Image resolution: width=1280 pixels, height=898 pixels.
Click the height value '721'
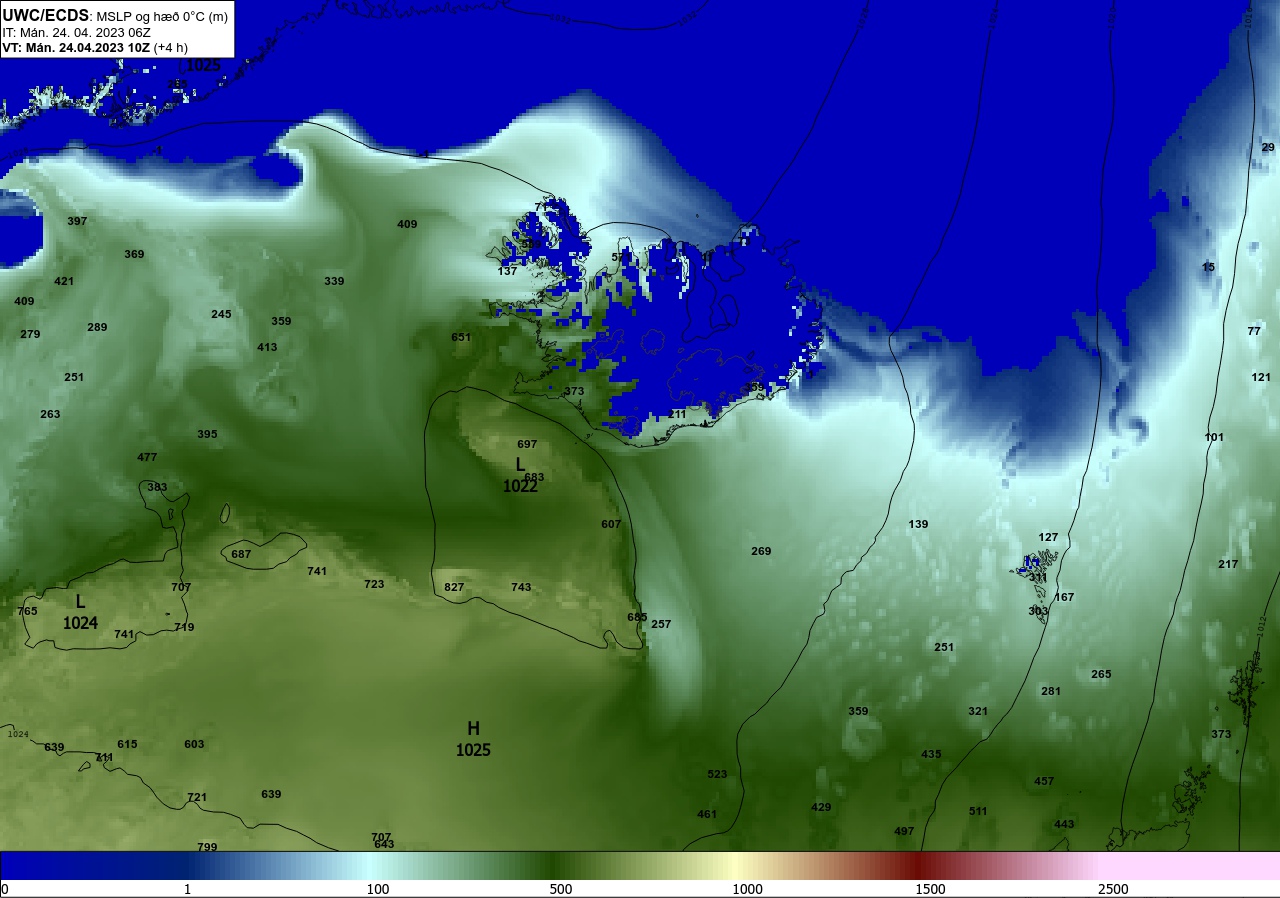pos(197,797)
